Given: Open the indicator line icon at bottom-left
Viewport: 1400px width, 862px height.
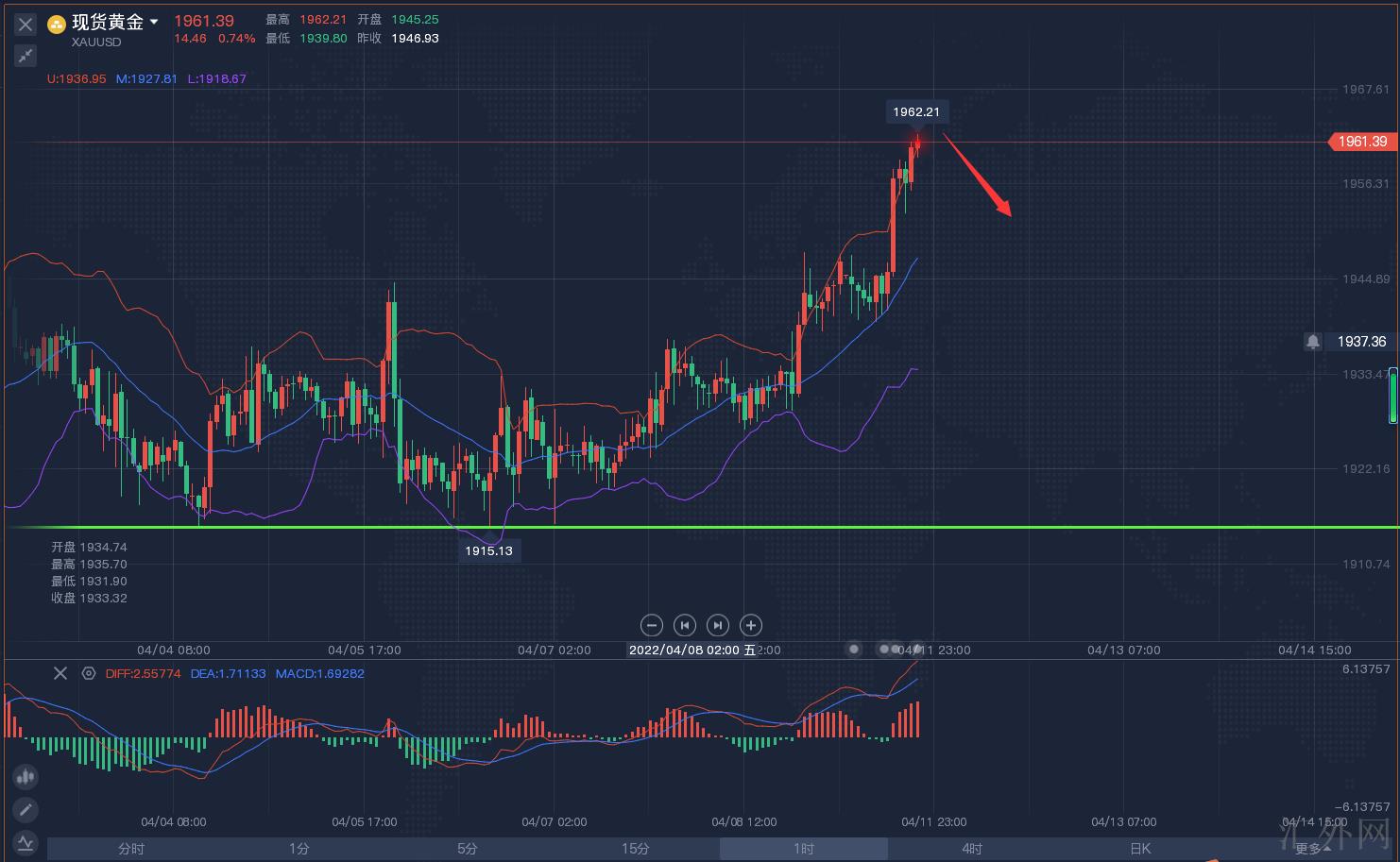Looking at the screenshot, I should click(x=26, y=842).
